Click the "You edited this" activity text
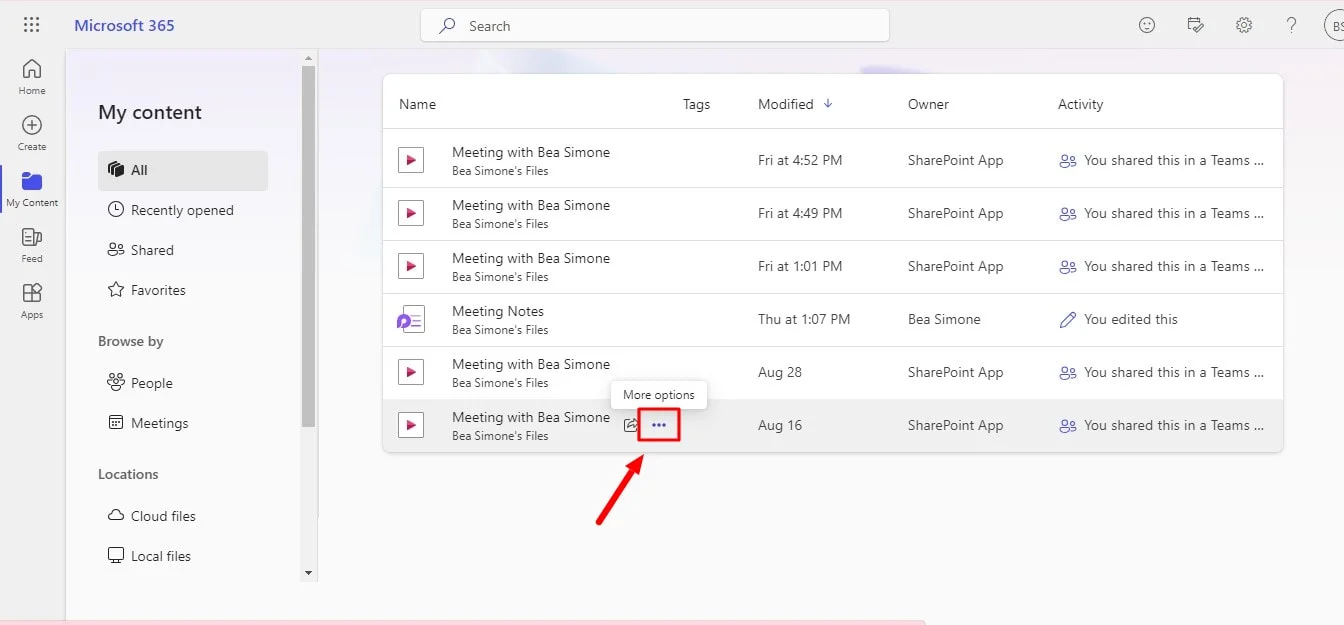 (1131, 319)
